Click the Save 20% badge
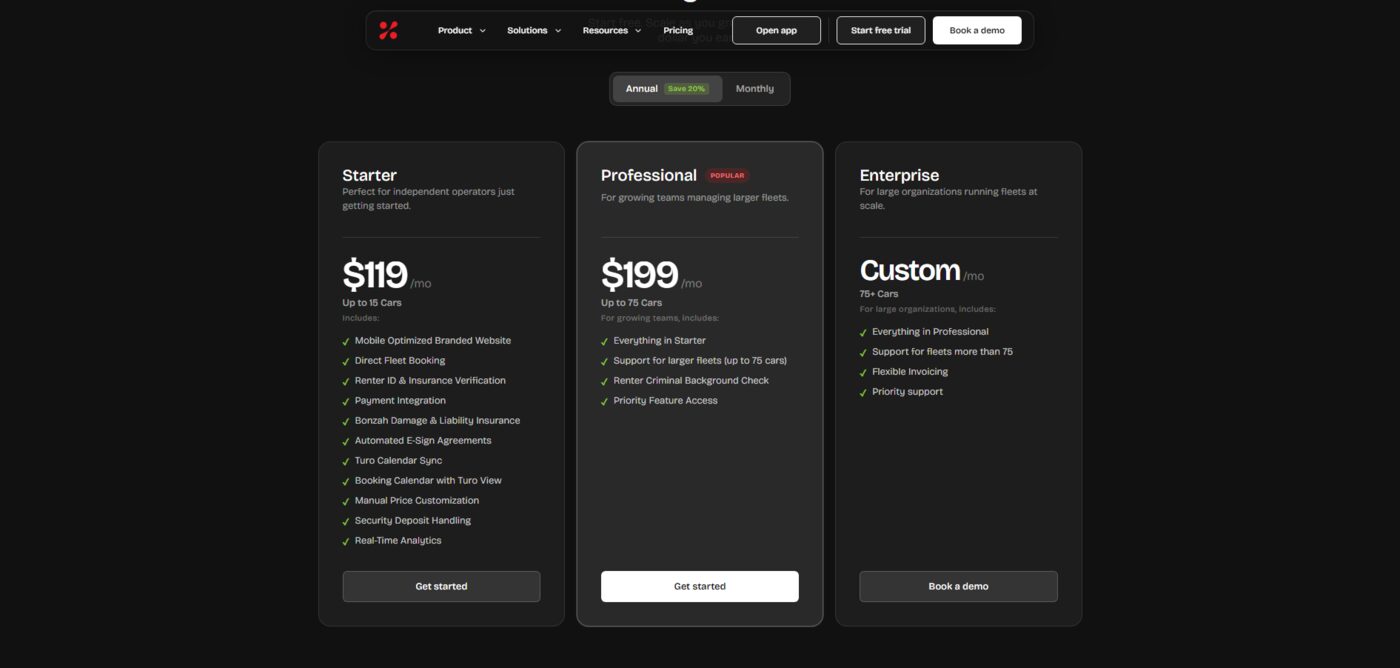The height and width of the screenshot is (668, 1400). click(x=687, y=88)
